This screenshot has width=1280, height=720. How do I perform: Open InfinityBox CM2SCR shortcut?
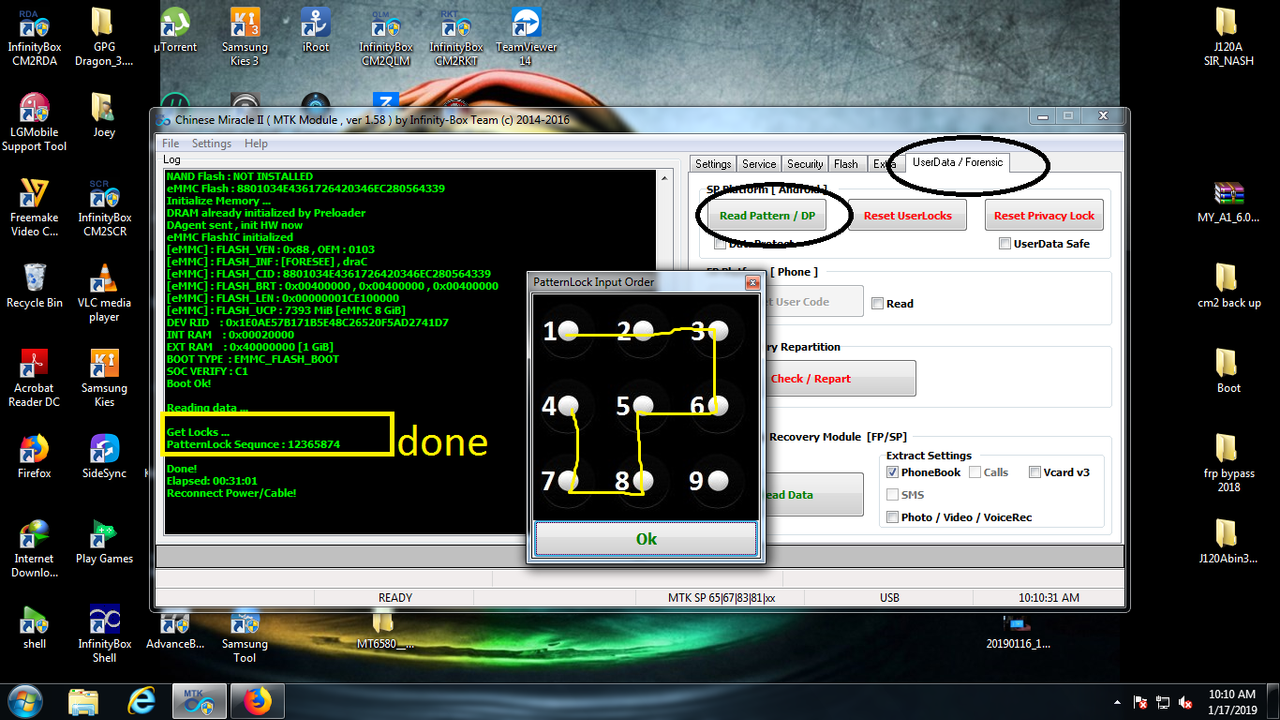click(x=104, y=207)
